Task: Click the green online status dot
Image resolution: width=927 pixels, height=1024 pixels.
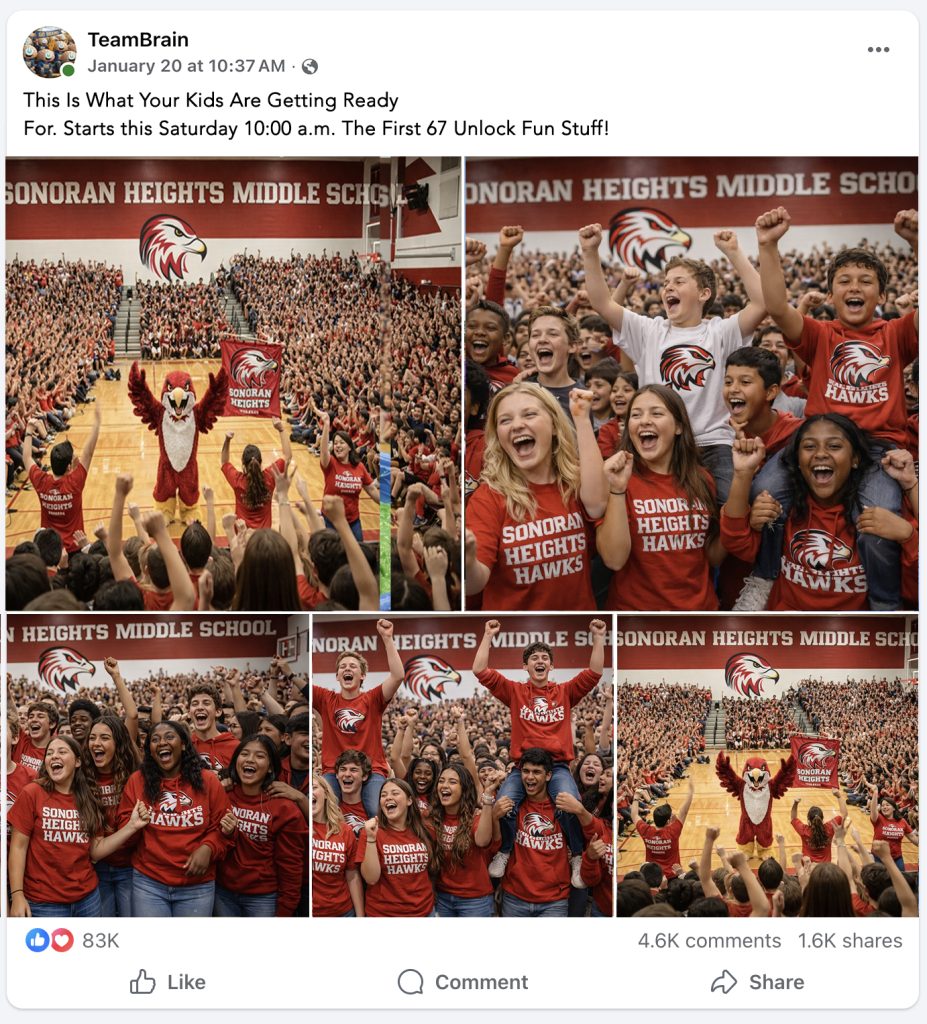Action: point(68,70)
